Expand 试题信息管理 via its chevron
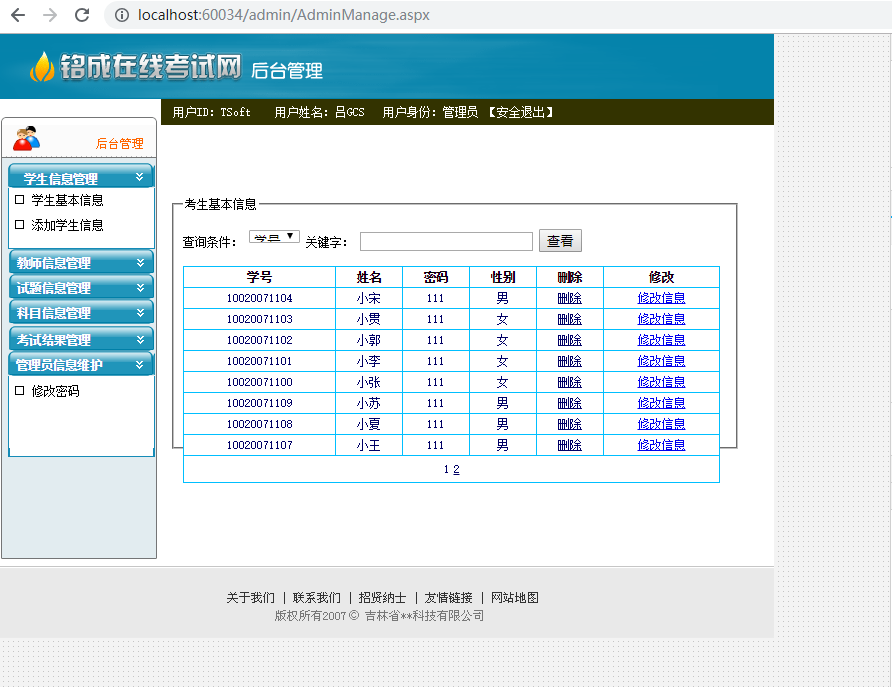Image resolution: width=892 pixels, height=687 pixels. click(140, 288)
